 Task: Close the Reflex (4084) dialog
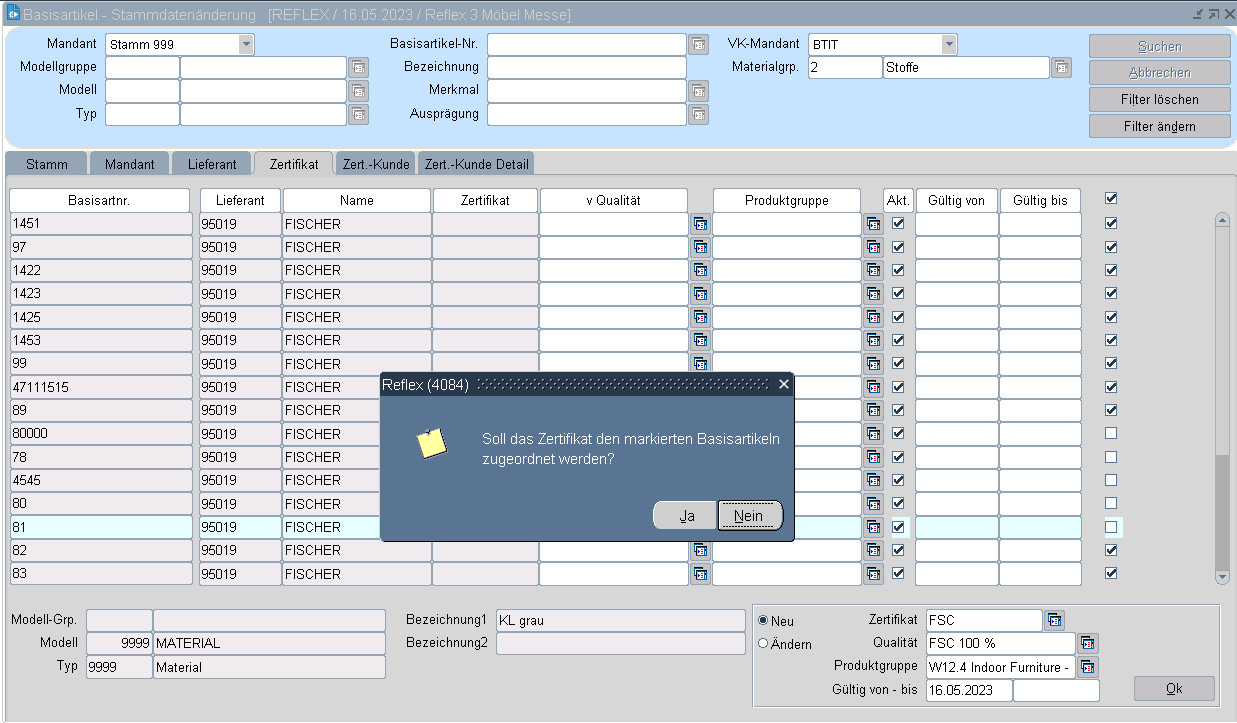[783, 384]
